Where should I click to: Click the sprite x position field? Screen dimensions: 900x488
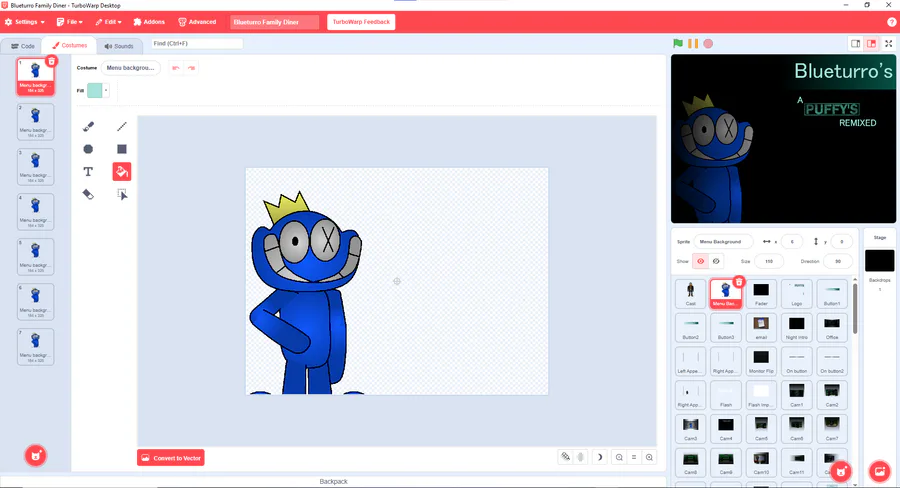(792, 242)
